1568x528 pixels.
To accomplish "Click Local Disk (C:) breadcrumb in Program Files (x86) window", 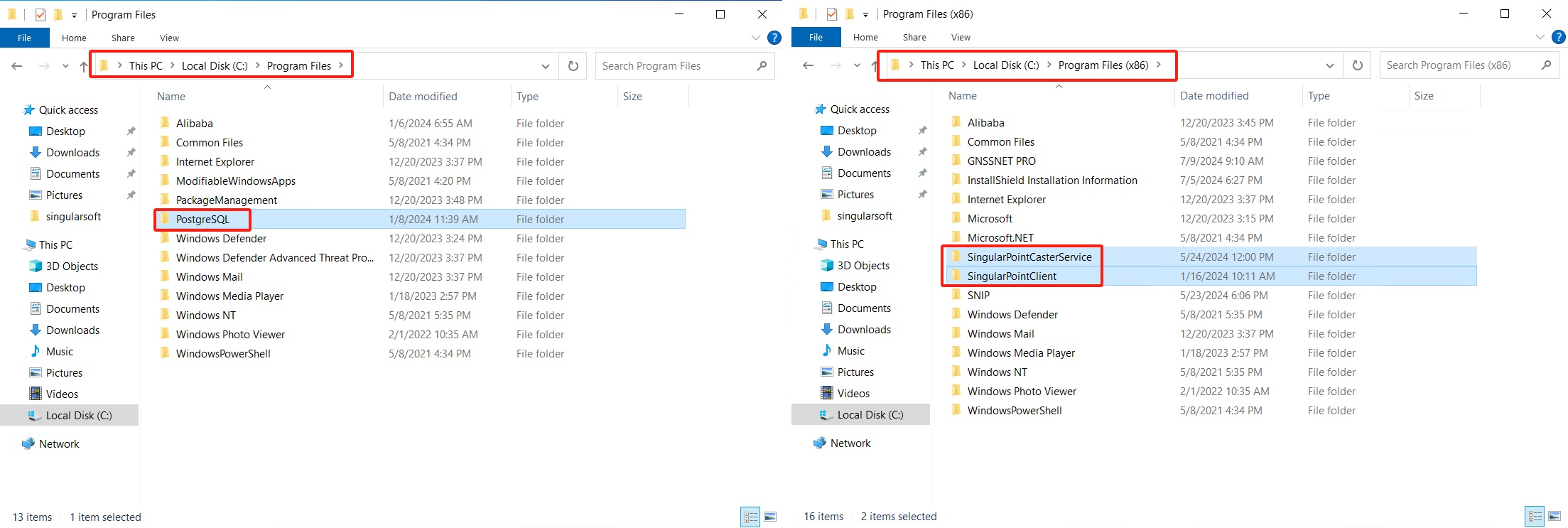I will (1005, 65).
